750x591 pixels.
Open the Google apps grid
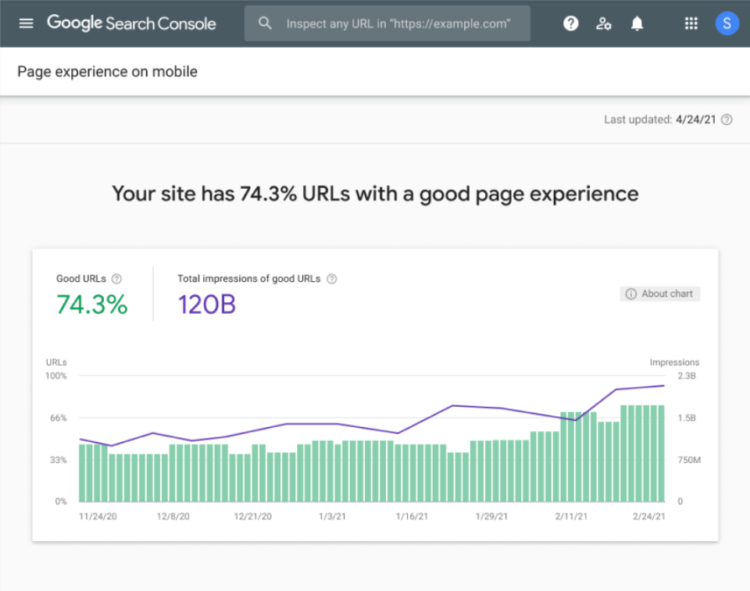[691, 23]
